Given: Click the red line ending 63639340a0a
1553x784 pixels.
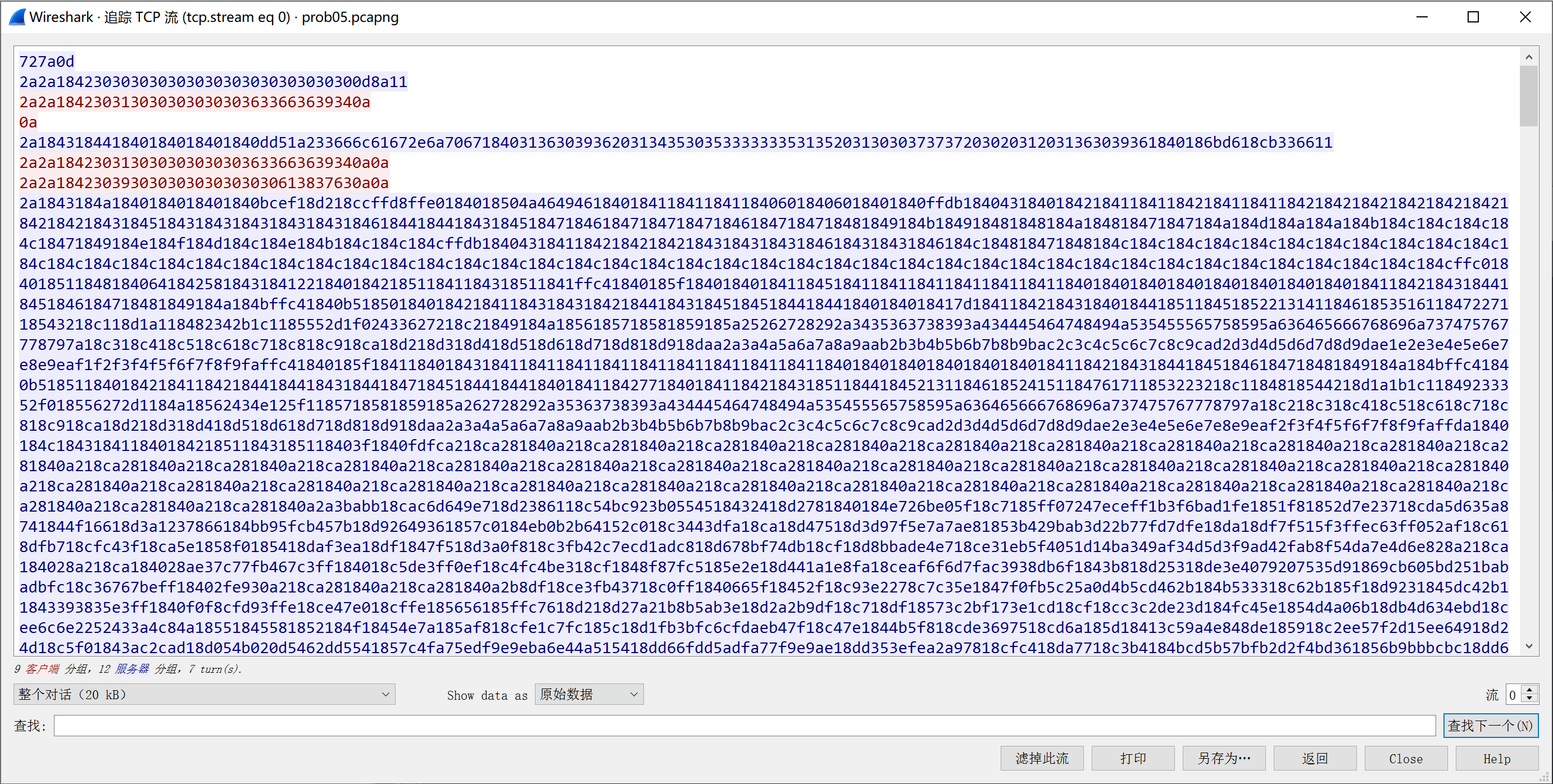Looking at the screenshot, I should point(204,163).
